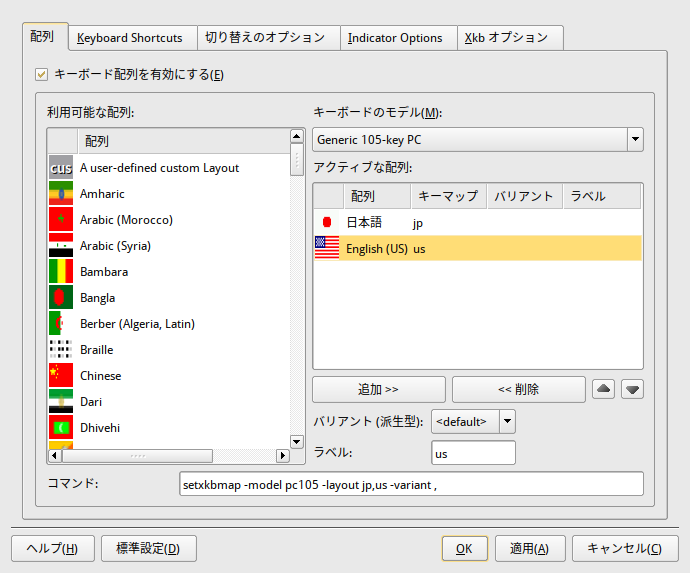Click right arrow of horizontal scrollbar
The height and width of the screenshot is (573, 690).
pos(283,455)
